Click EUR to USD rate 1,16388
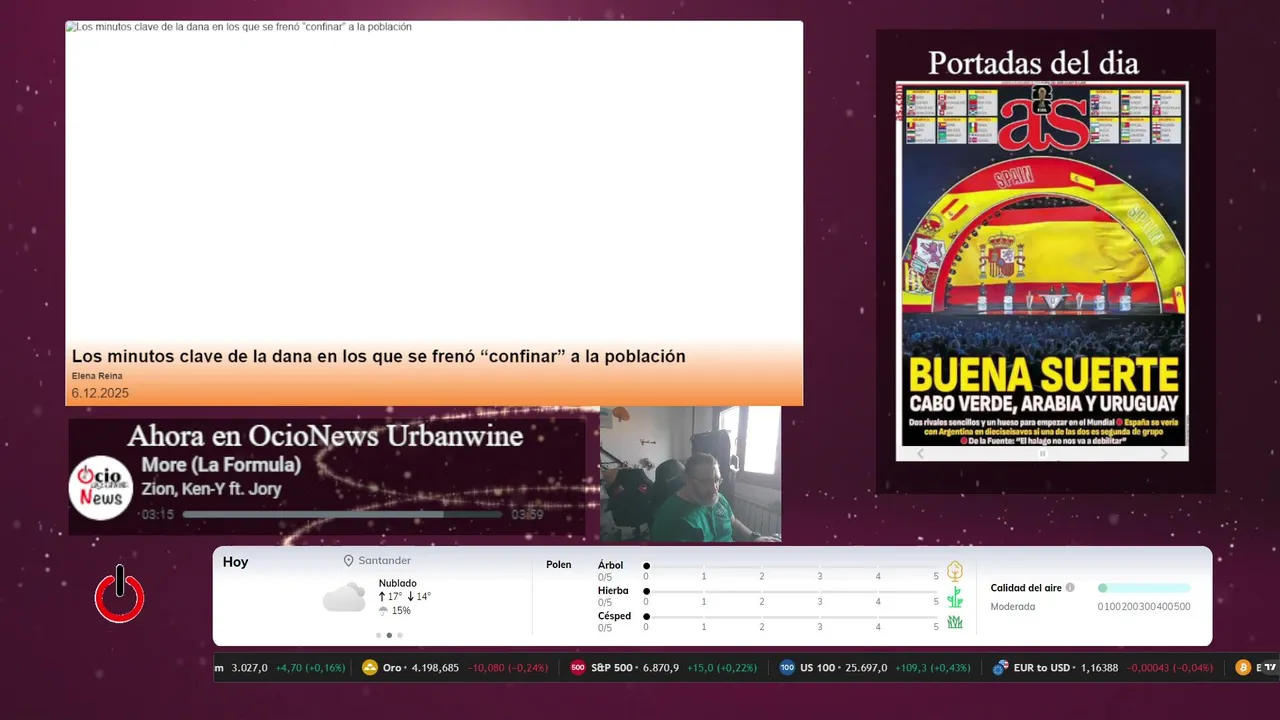This screenshot has height=720, width=1280. click(x=1098, y=667)
